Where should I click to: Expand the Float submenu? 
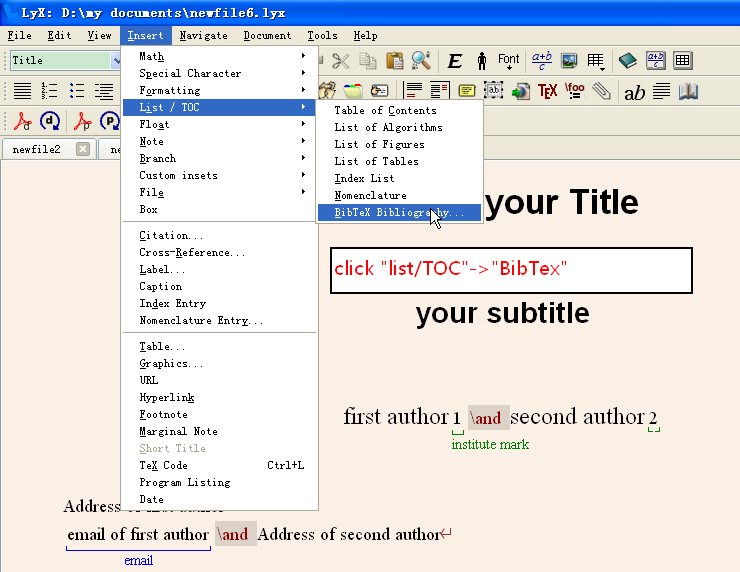point(221,124)
